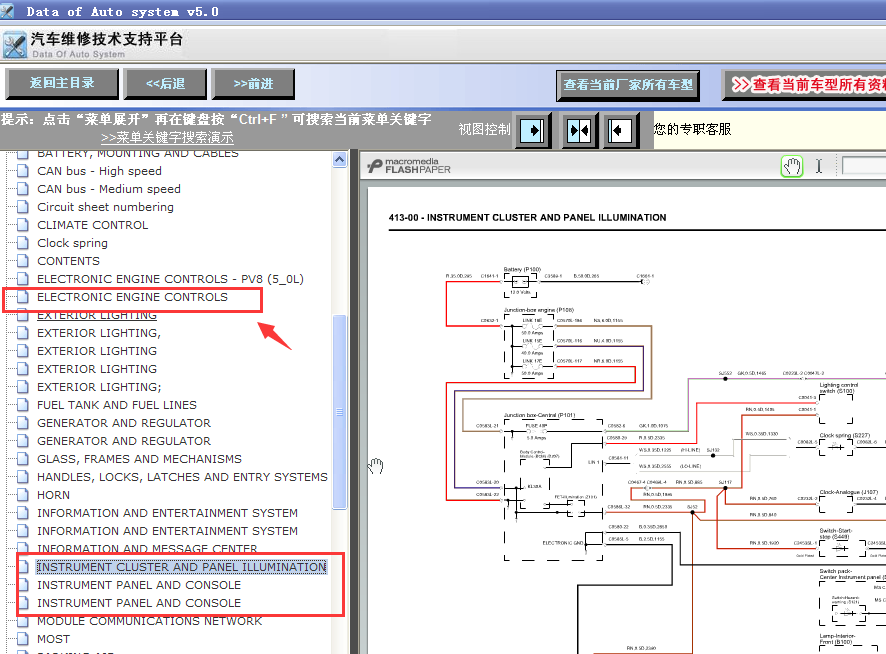Click the app icon in the title bar
This screenshot has height=654, width=886.
pyautogui.click(x=7, y=11)
